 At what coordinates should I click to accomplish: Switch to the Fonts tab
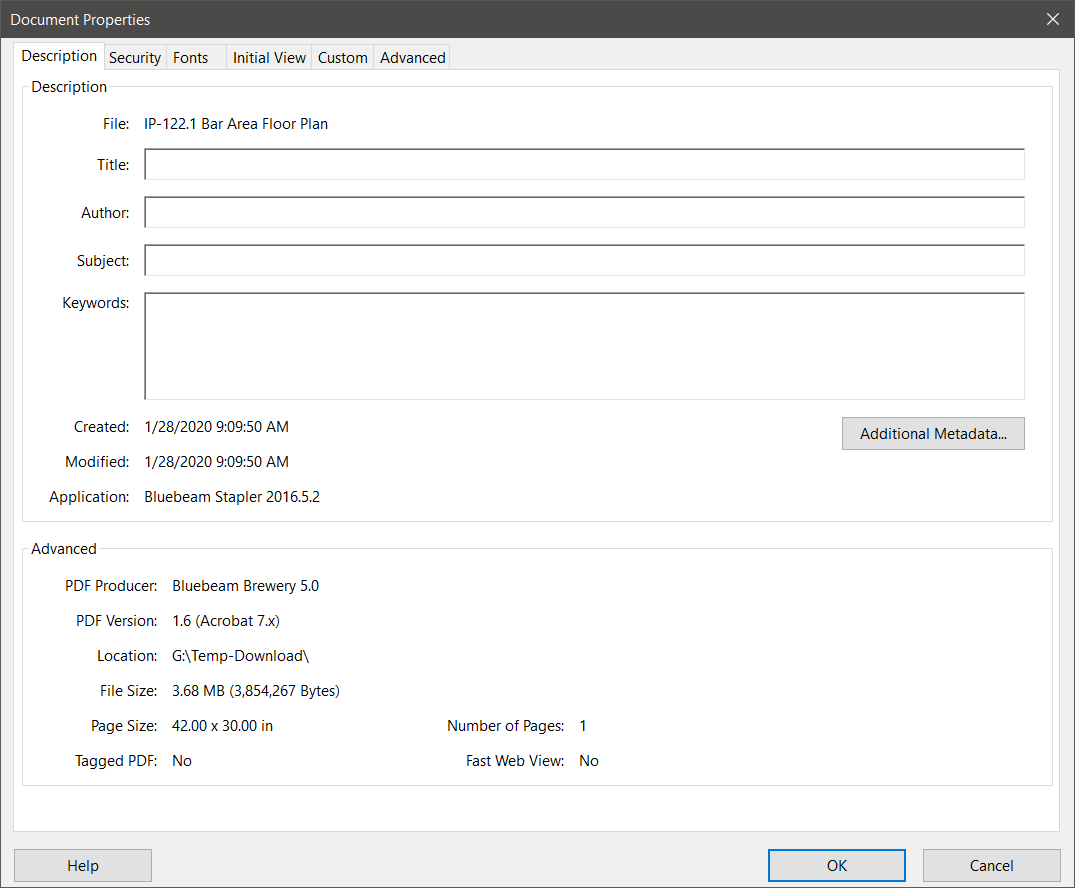click(190, 57)
